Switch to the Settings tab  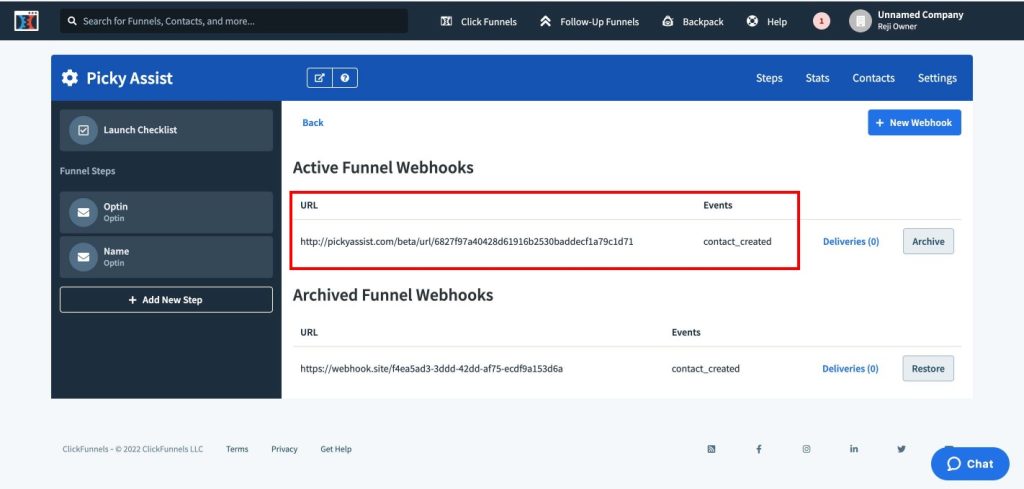click(x=937, y=78)
